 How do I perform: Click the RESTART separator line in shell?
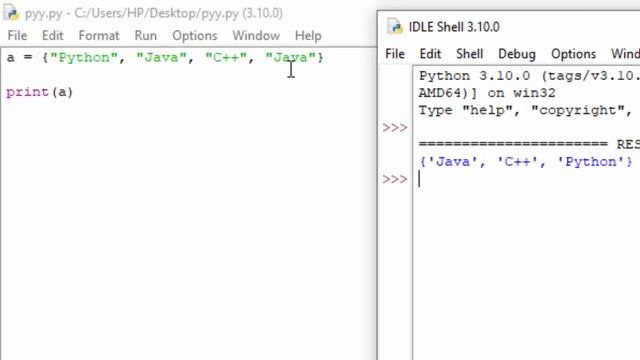pos(529,144)
